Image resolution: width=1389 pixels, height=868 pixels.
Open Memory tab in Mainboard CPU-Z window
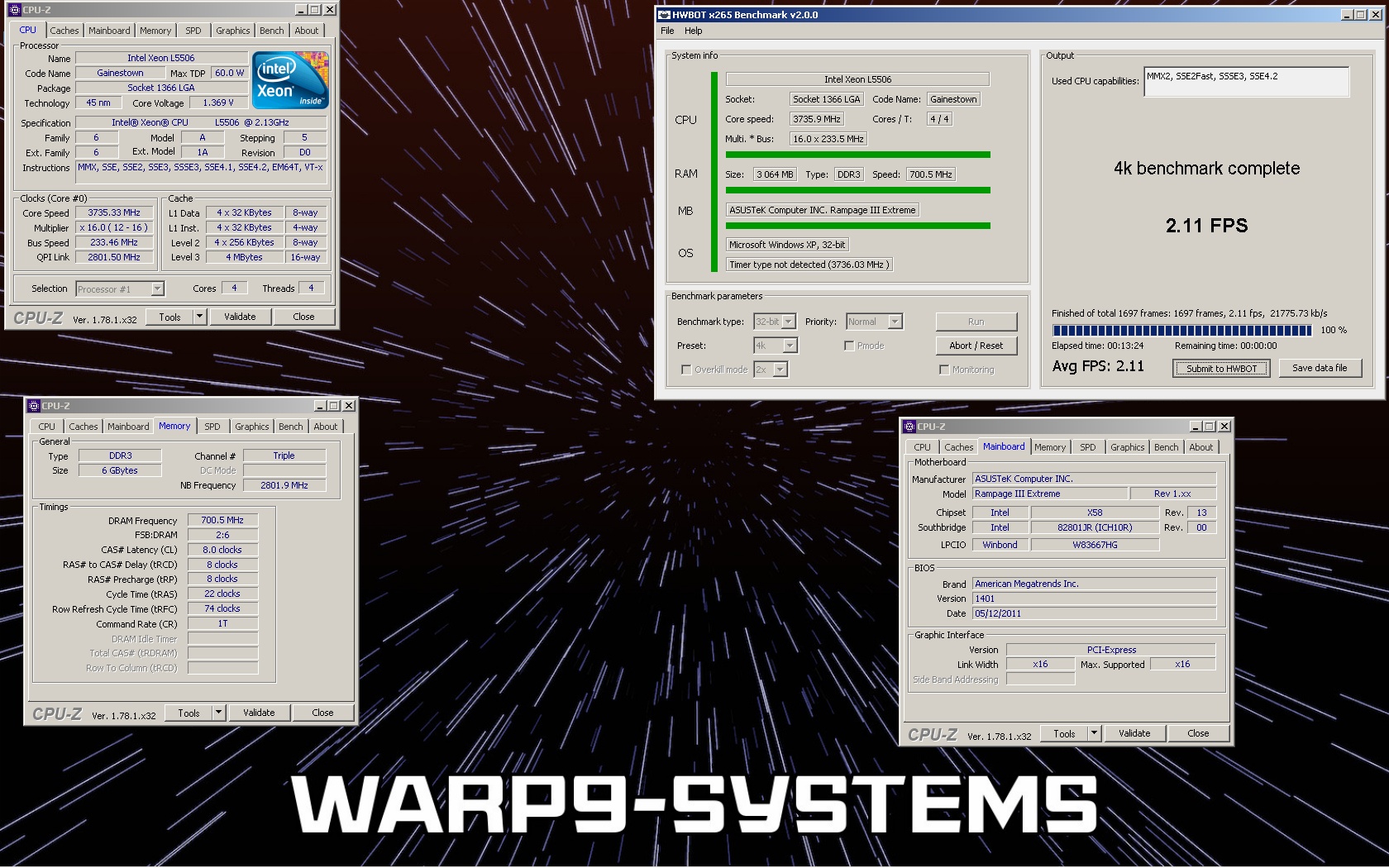tap(1050, 447)
